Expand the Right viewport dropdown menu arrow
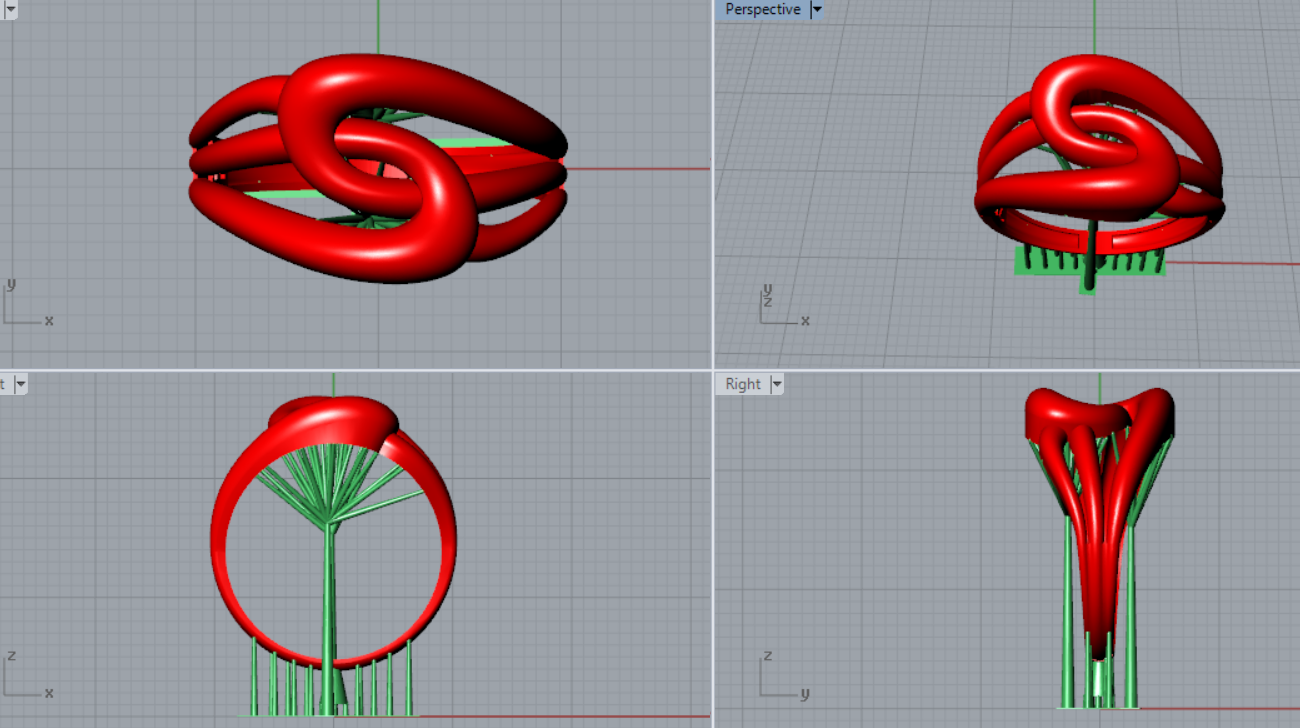1300x728 pixels. tap(776, 384)
